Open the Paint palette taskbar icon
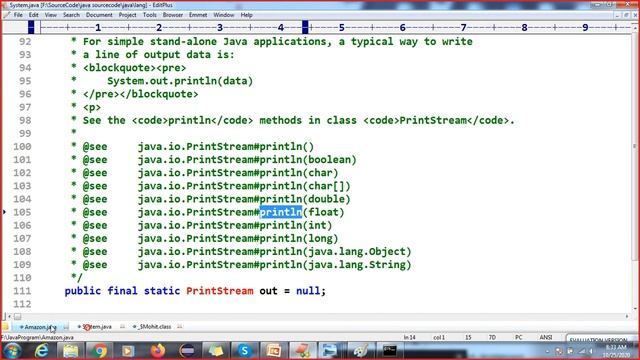 (x=361, y=351)
